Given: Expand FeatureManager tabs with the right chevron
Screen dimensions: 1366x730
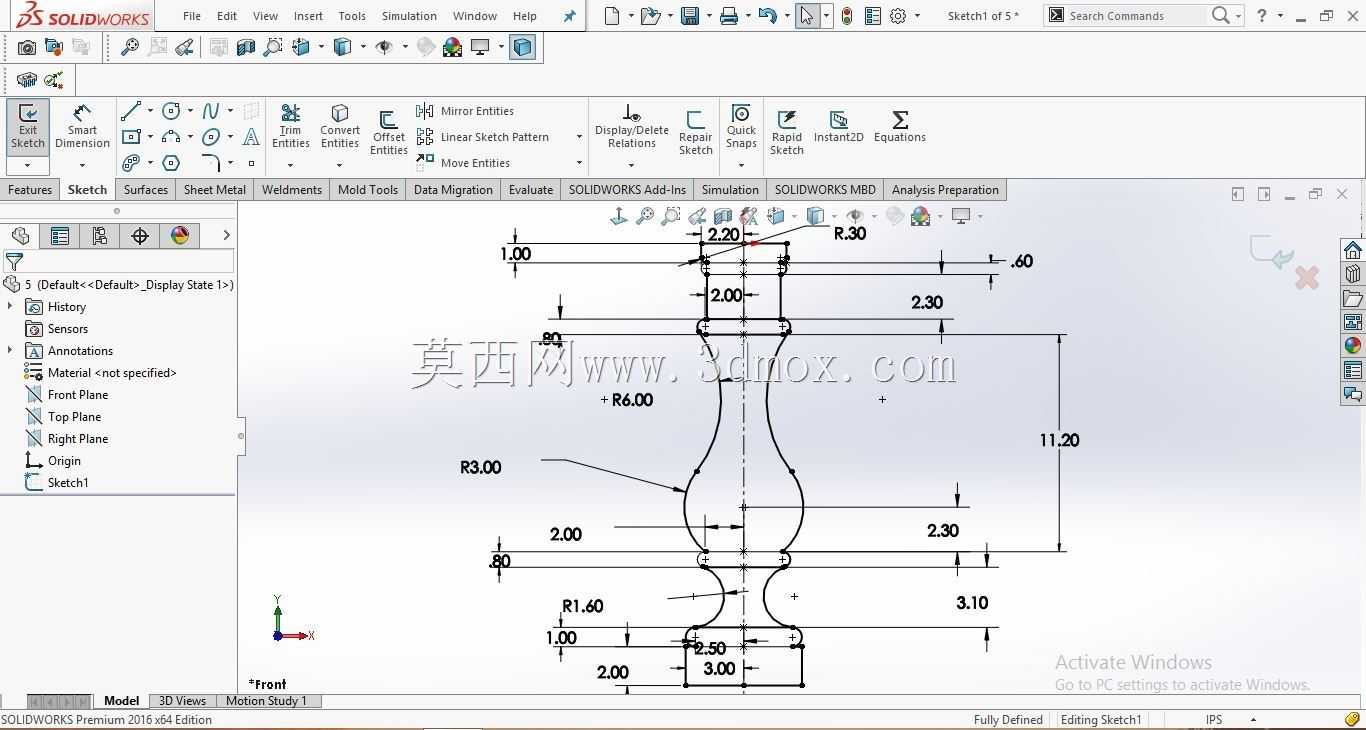Looking at the screenshot, I should (226, 235).
